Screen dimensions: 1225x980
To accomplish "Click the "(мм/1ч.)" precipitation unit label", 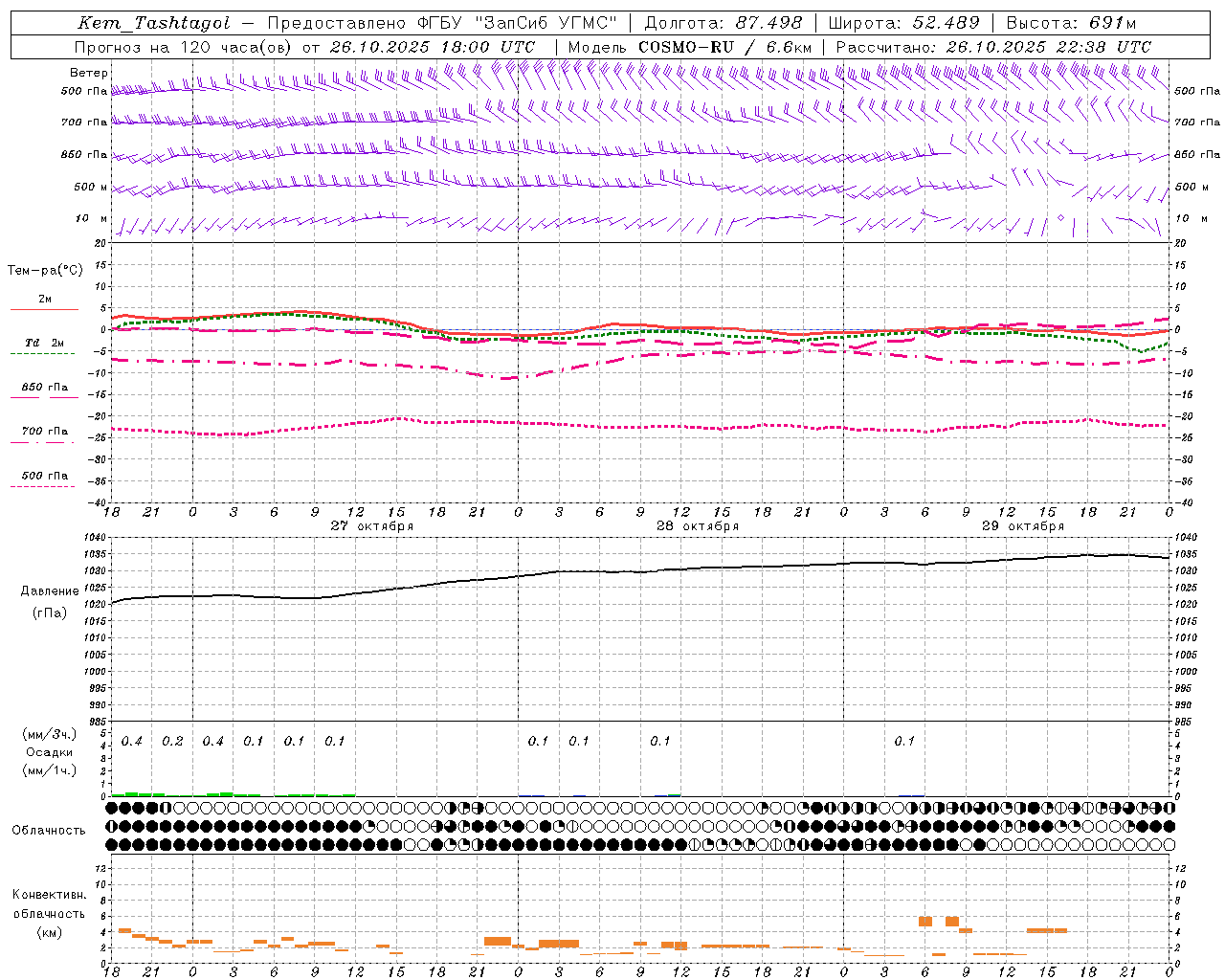I will [x=50, y=770].
